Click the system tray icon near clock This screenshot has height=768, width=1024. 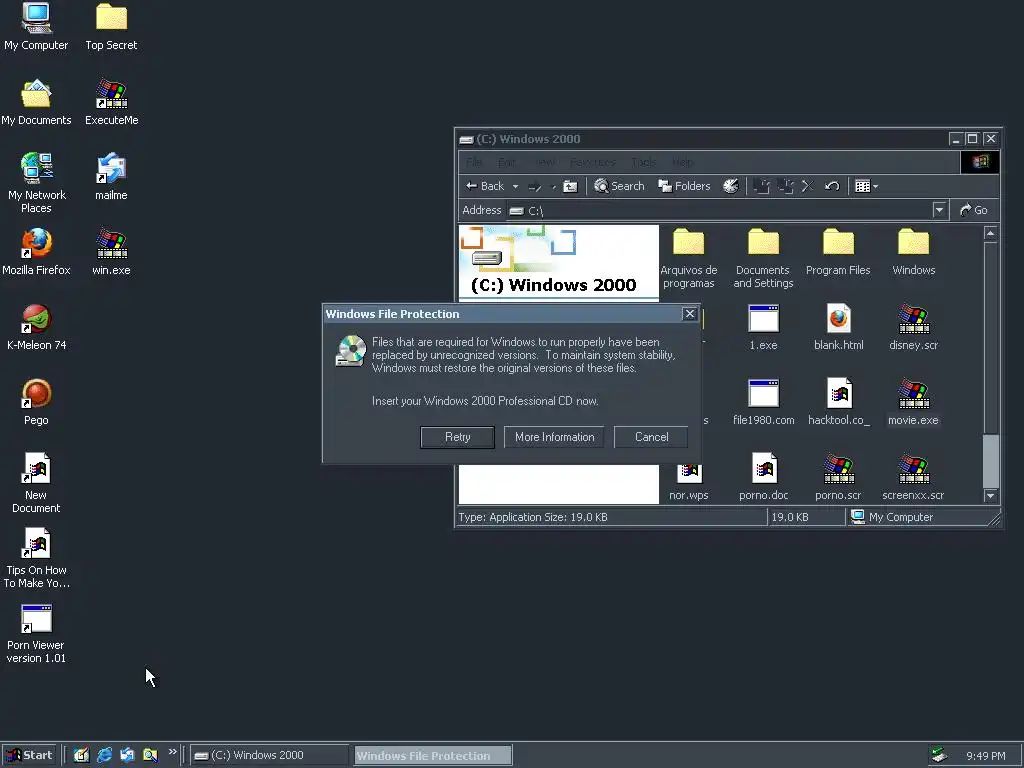939,755
